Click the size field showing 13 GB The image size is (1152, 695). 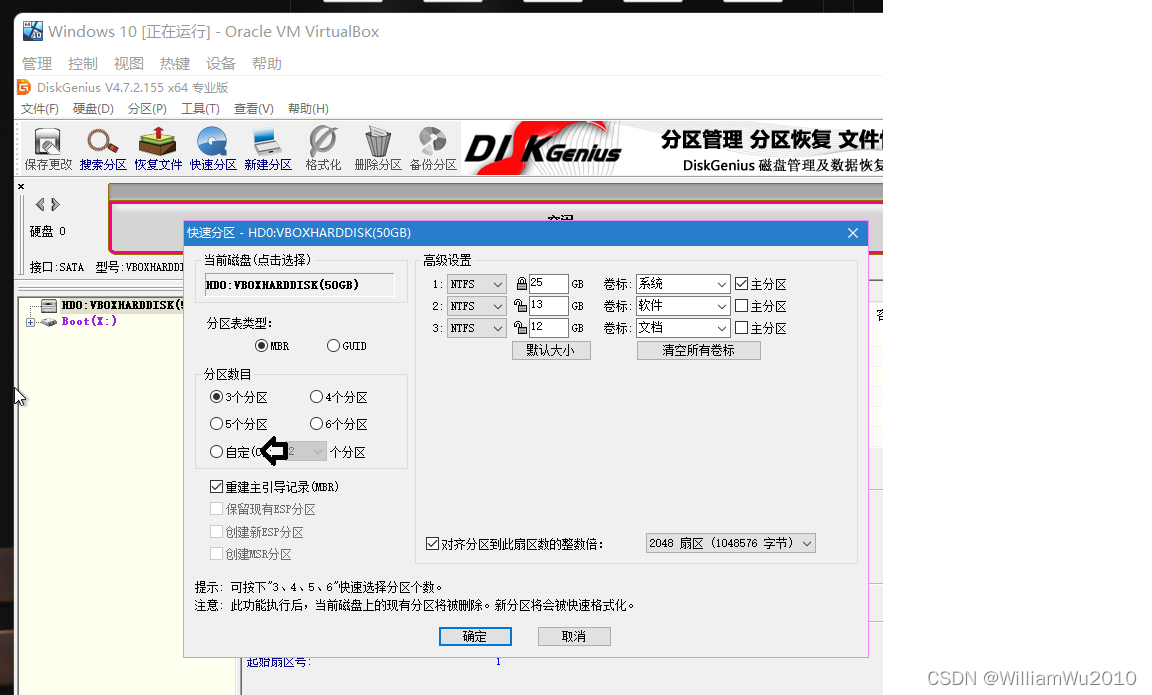click(548, 306)
